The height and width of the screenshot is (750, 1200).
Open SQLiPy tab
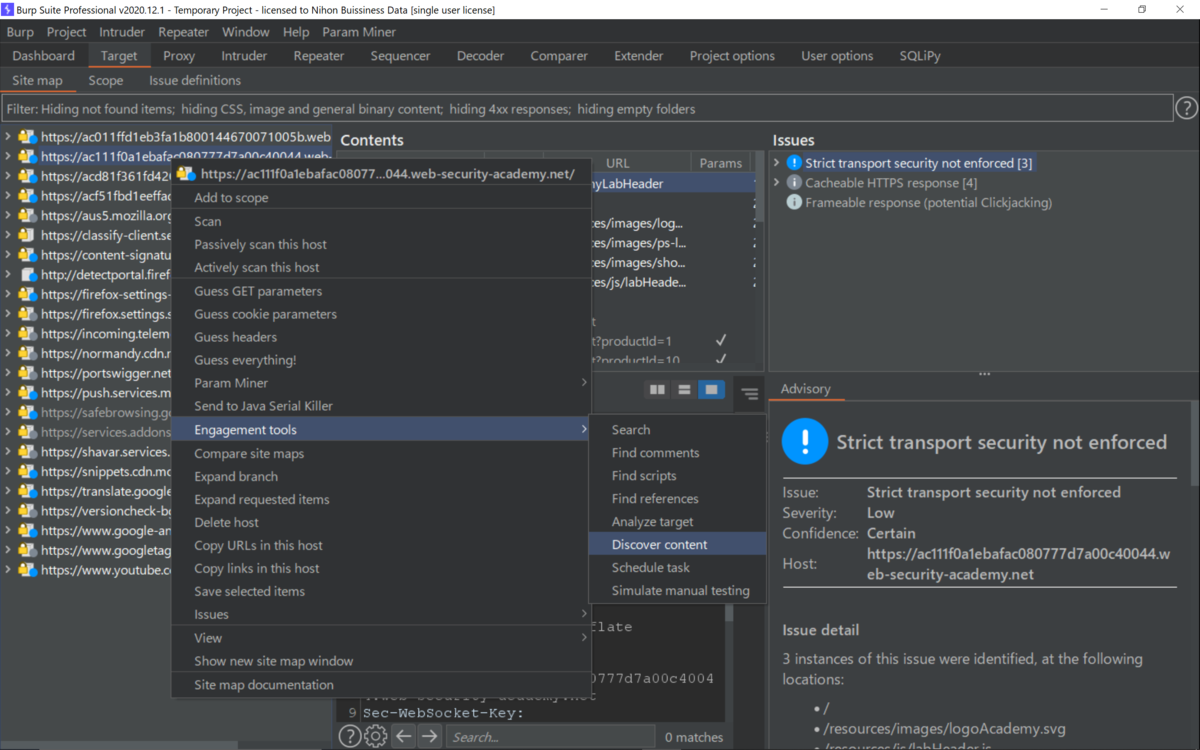(x=920, y=56)
